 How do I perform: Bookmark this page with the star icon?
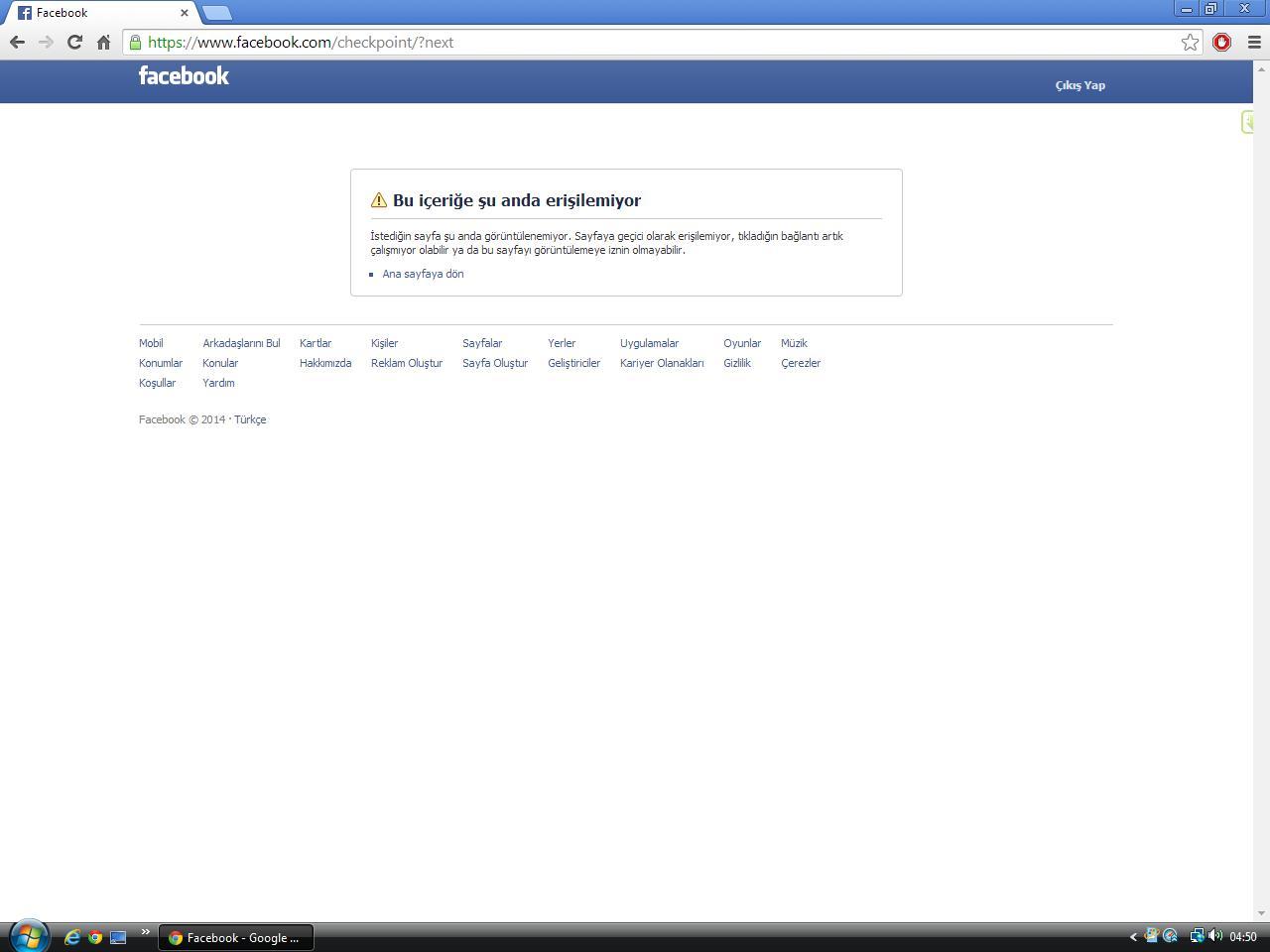1190,42
